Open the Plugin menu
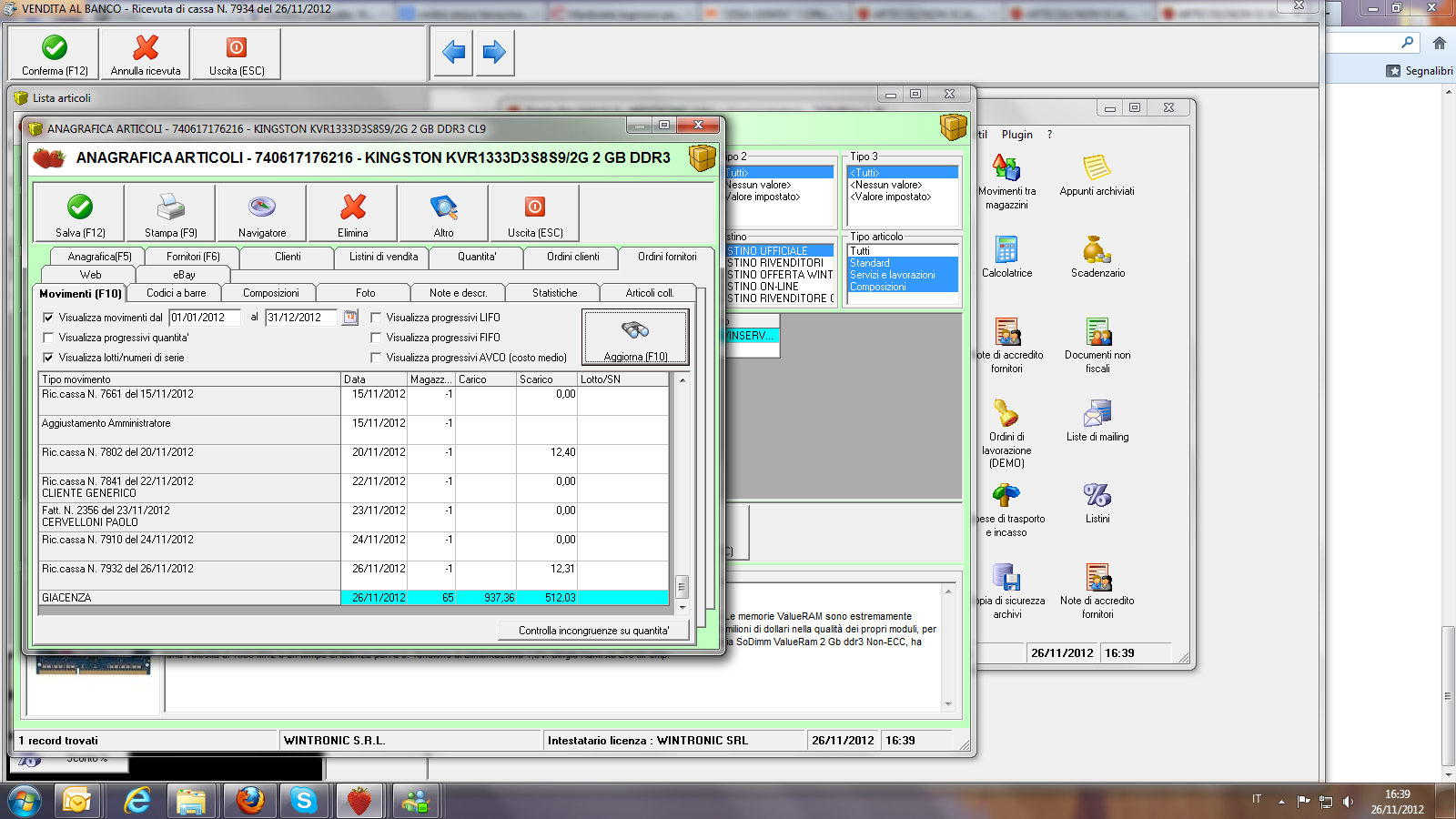 point(1016,135)
